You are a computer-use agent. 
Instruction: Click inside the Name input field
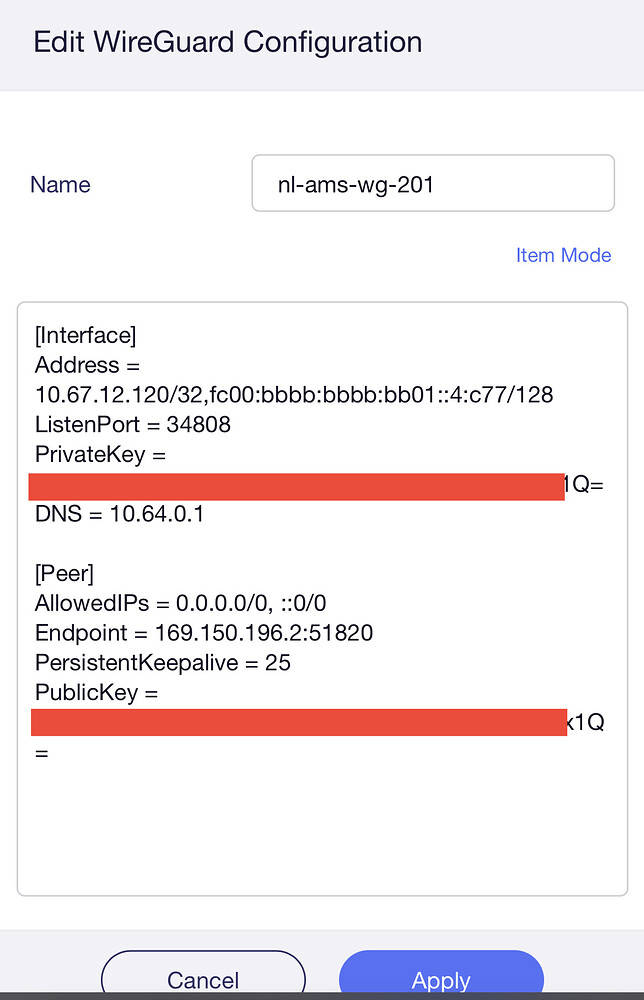pyautogui.click(x=433, y=183)
